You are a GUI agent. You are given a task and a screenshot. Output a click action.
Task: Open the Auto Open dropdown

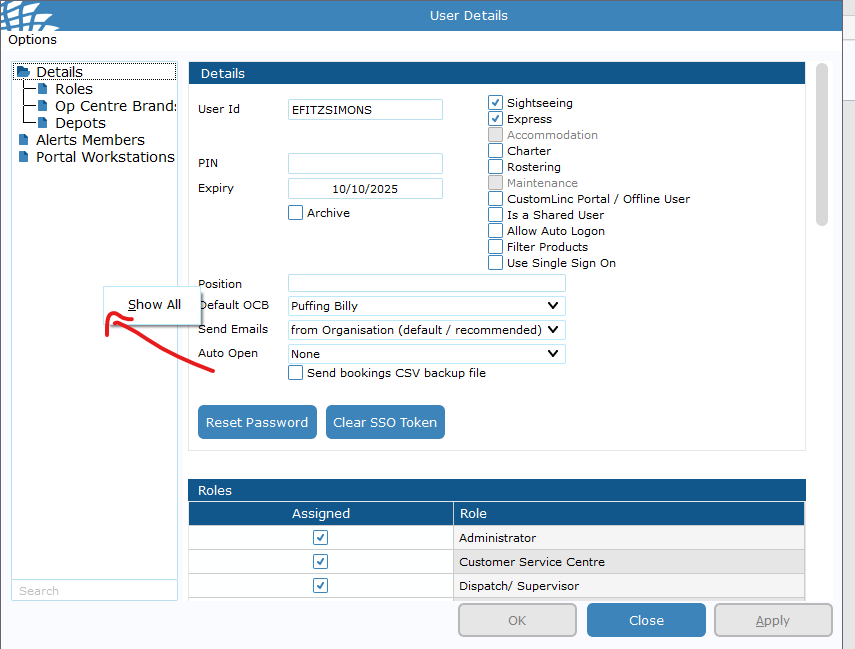point(553,354)
